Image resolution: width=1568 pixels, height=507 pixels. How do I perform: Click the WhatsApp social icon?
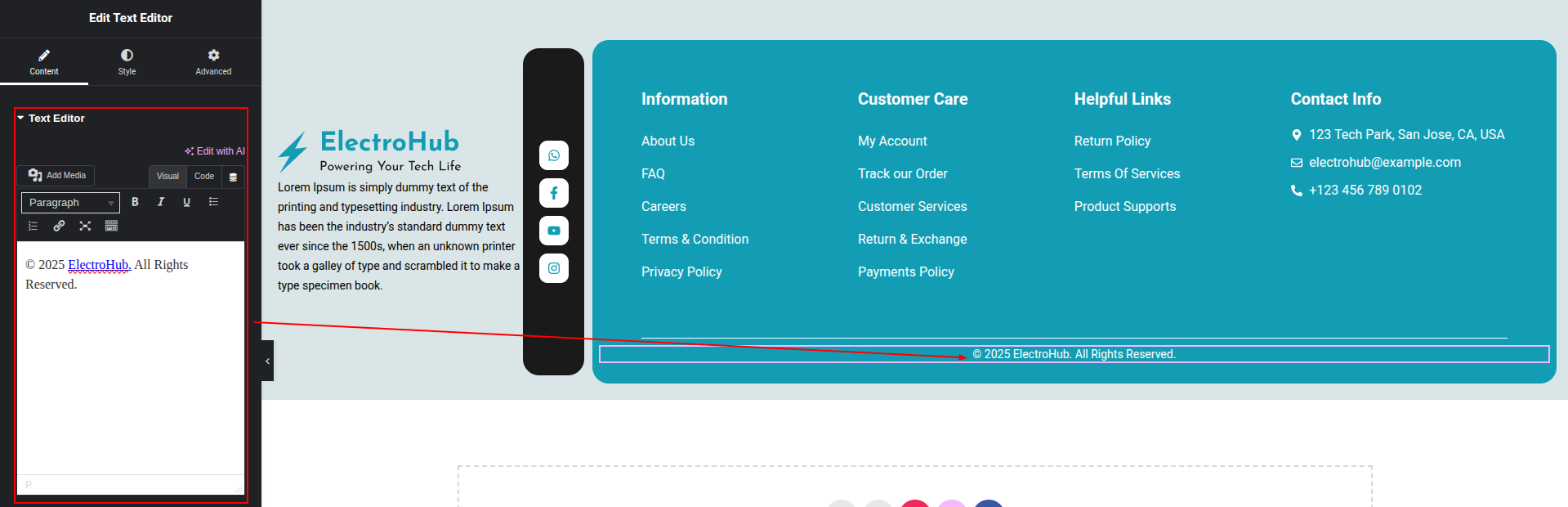553,155
